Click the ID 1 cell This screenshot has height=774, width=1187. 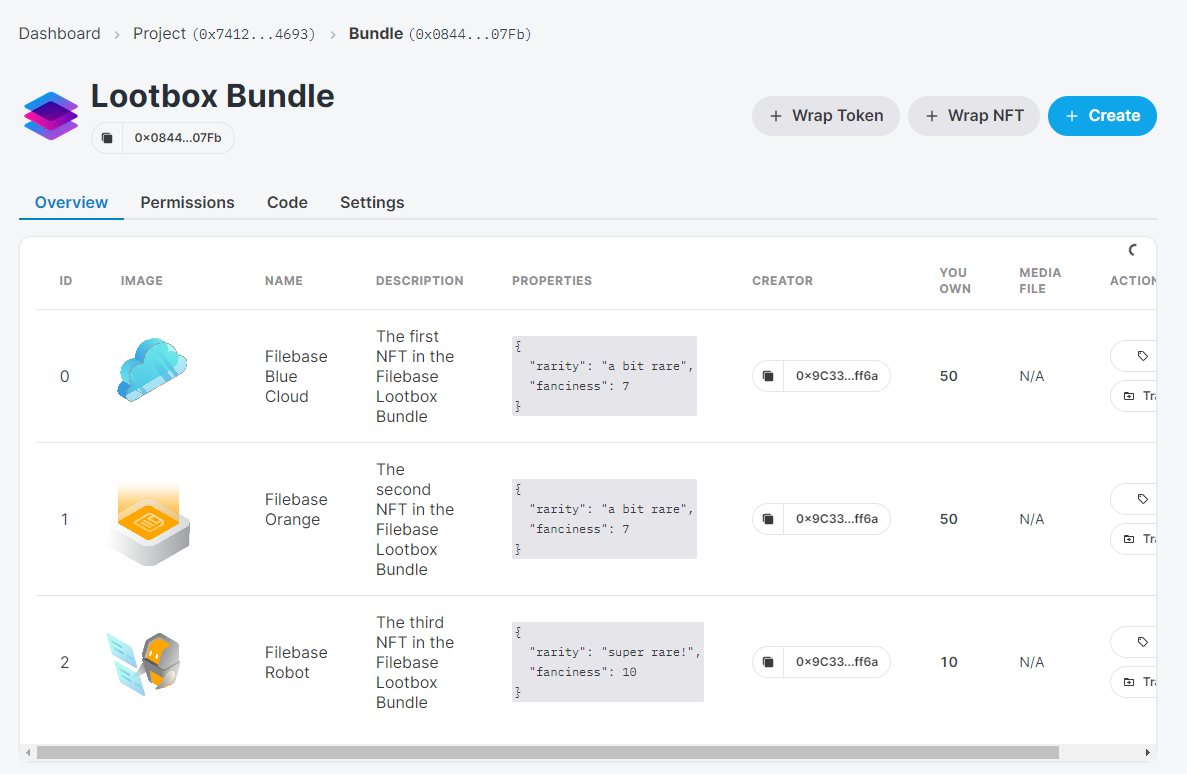tap(64, 520)
